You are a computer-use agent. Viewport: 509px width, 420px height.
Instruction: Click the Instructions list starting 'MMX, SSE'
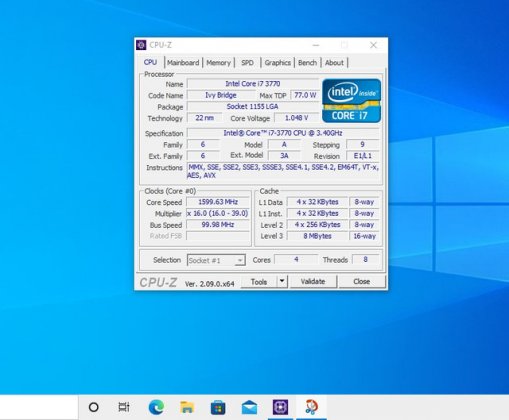[283, 171]
